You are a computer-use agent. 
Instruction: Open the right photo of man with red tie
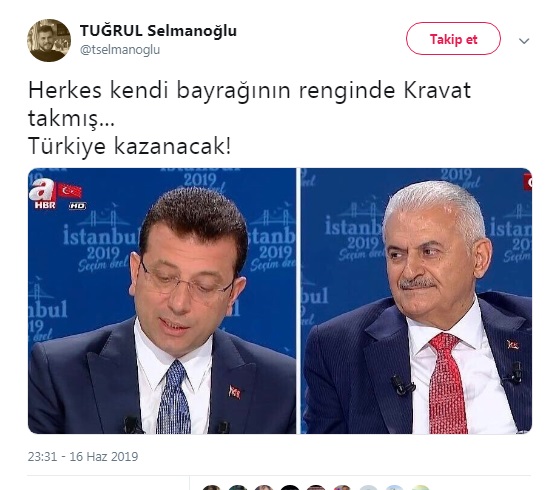(x=417, y=301)
